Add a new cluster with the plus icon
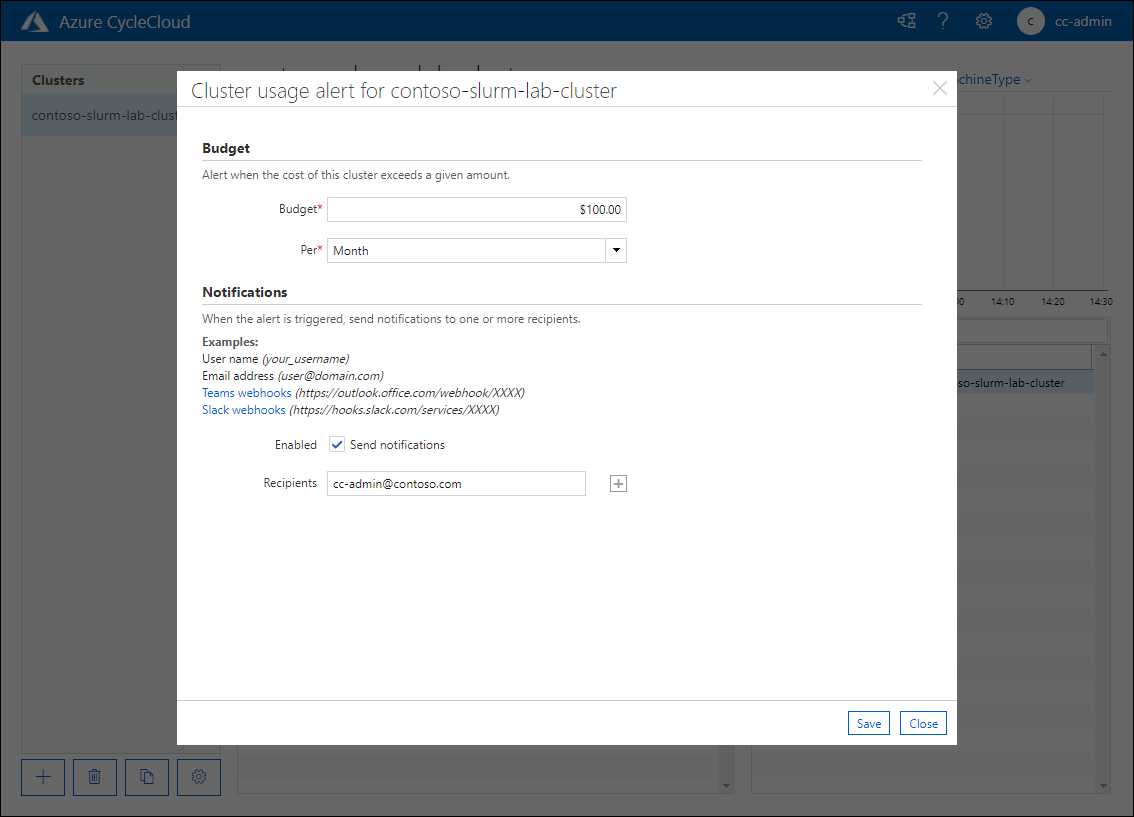The image size is (1134, 817). click(42, 777)
